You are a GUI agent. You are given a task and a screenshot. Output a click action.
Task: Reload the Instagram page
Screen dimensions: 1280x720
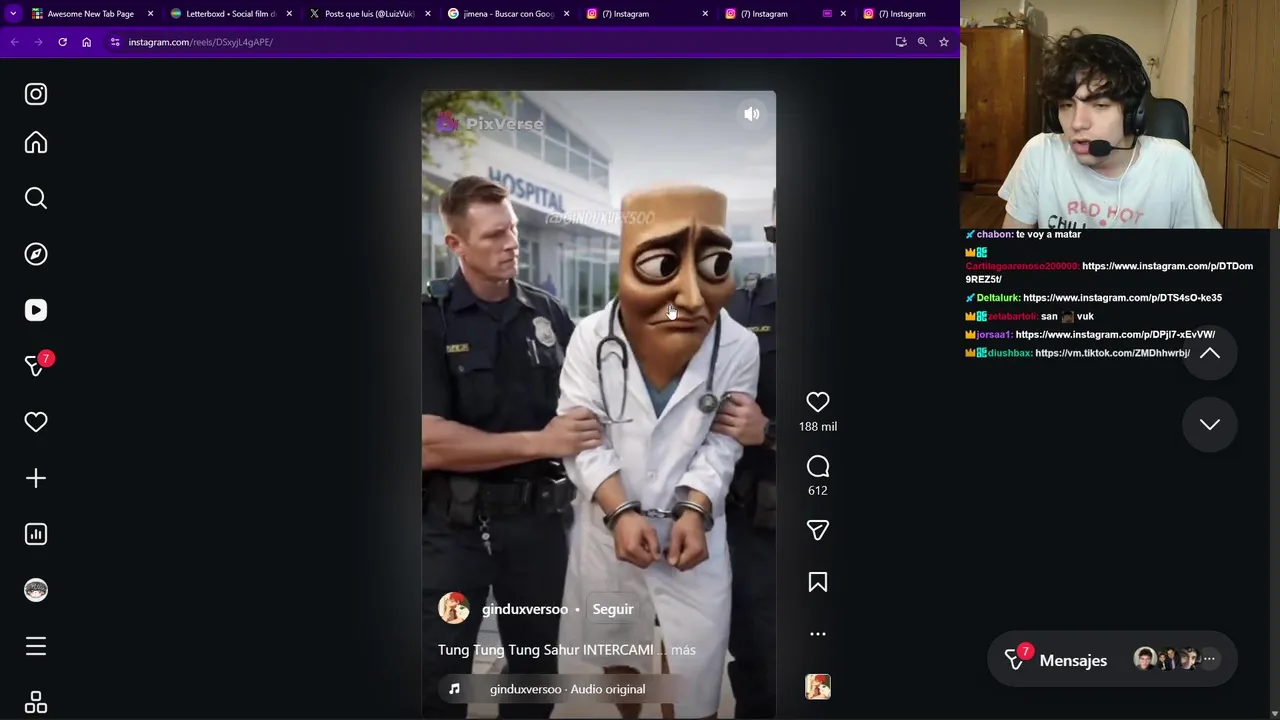[62, 42]
